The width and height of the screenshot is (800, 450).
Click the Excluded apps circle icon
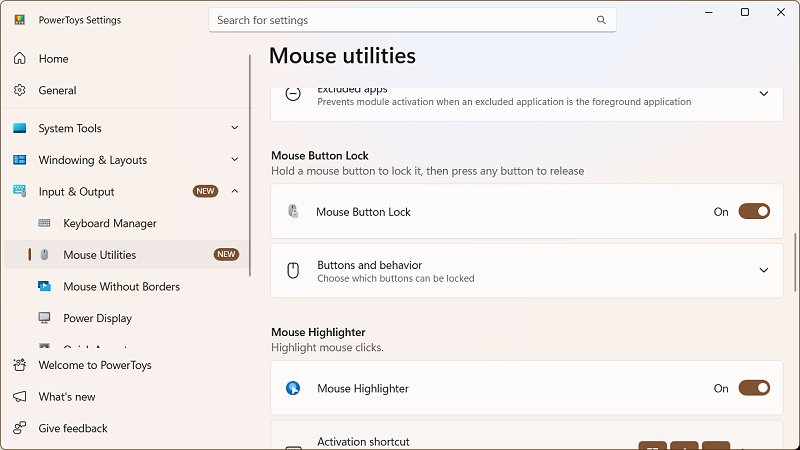(293, 94)
